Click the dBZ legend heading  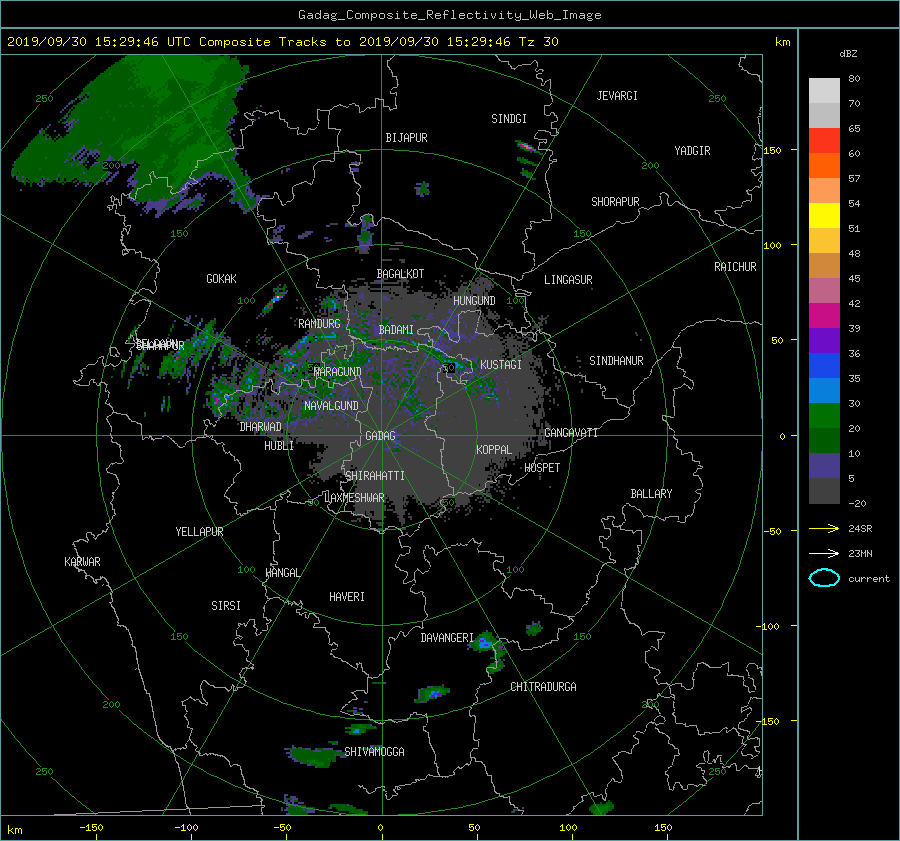pyautogui.click(x=848, y=53)
